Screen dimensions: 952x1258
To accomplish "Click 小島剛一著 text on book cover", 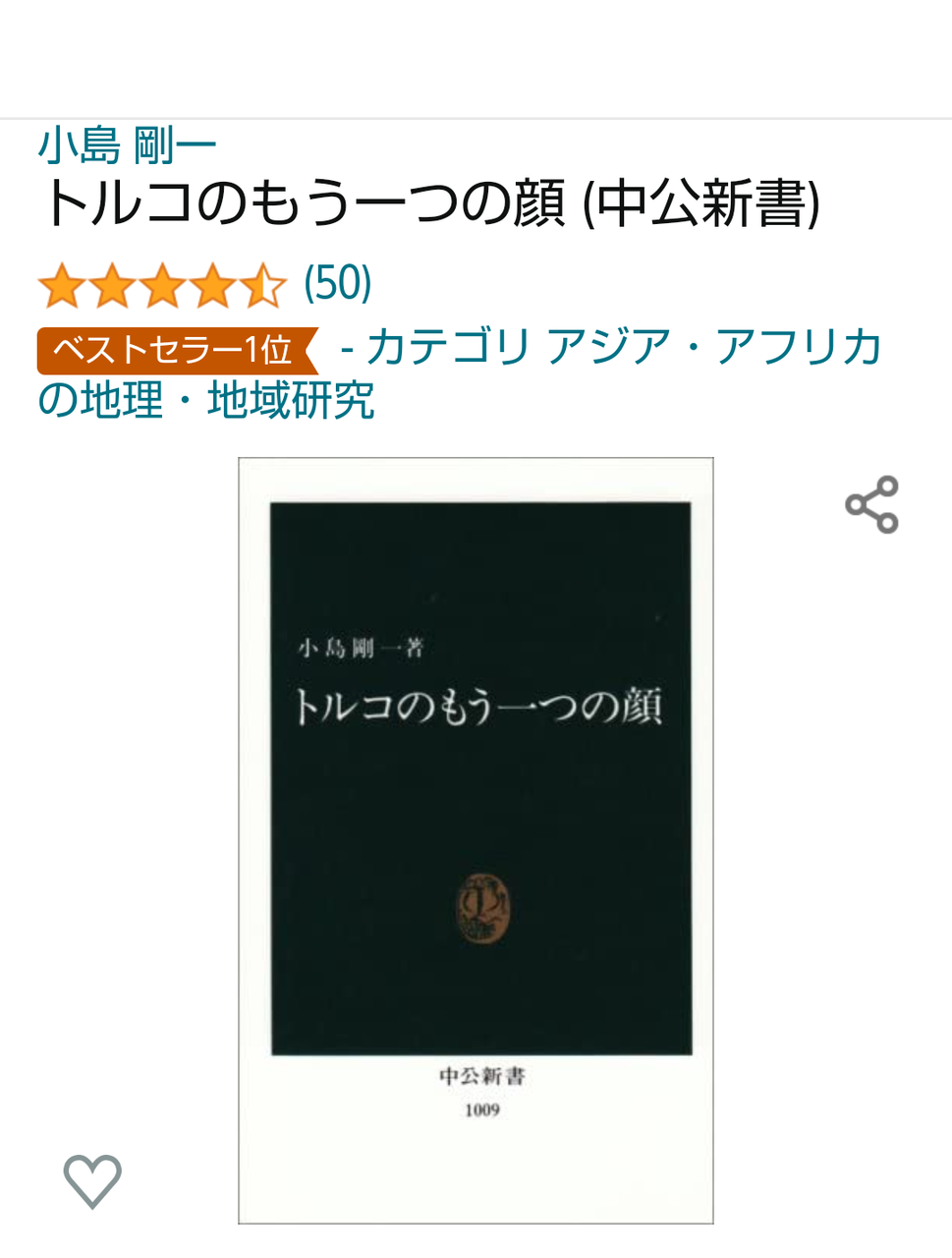I will point(361,648).
